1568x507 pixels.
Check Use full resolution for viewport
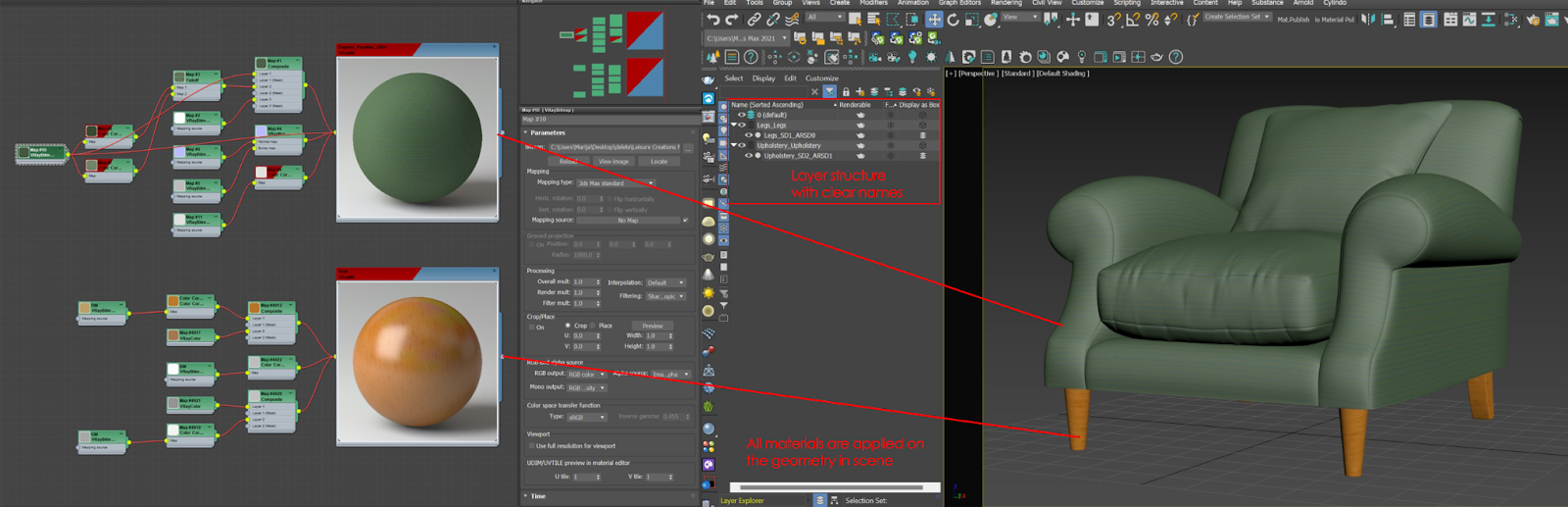point(532,445)
